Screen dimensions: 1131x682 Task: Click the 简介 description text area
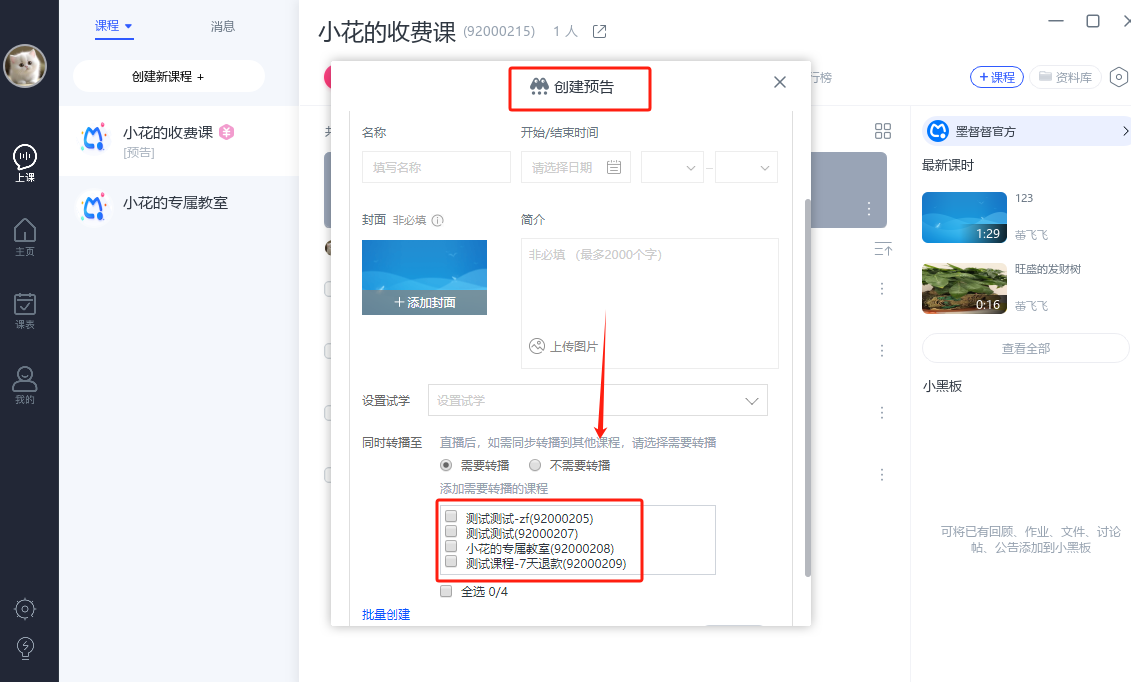click(650, 304)
